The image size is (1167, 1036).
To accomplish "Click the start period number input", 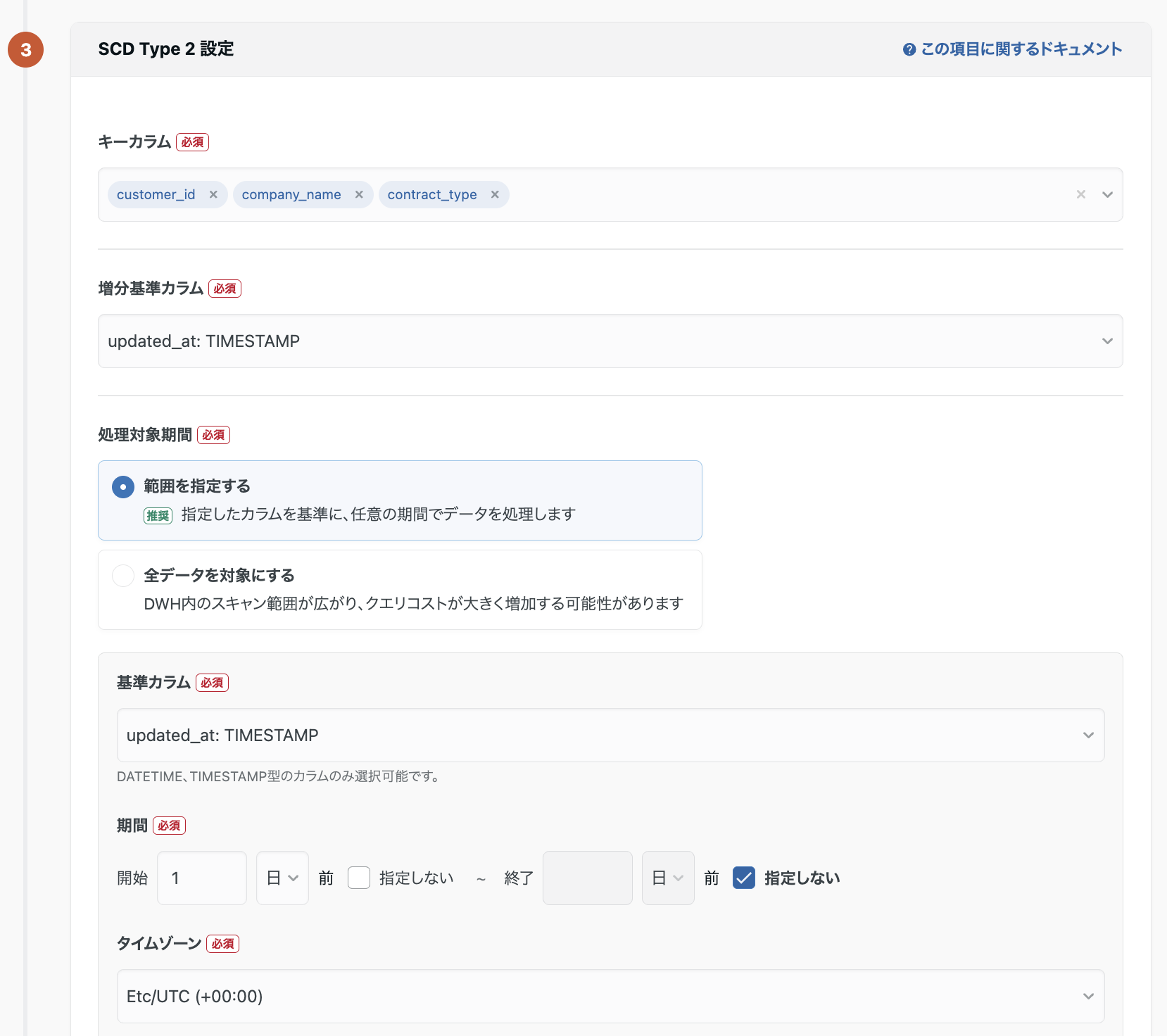I will pos(202,878).
